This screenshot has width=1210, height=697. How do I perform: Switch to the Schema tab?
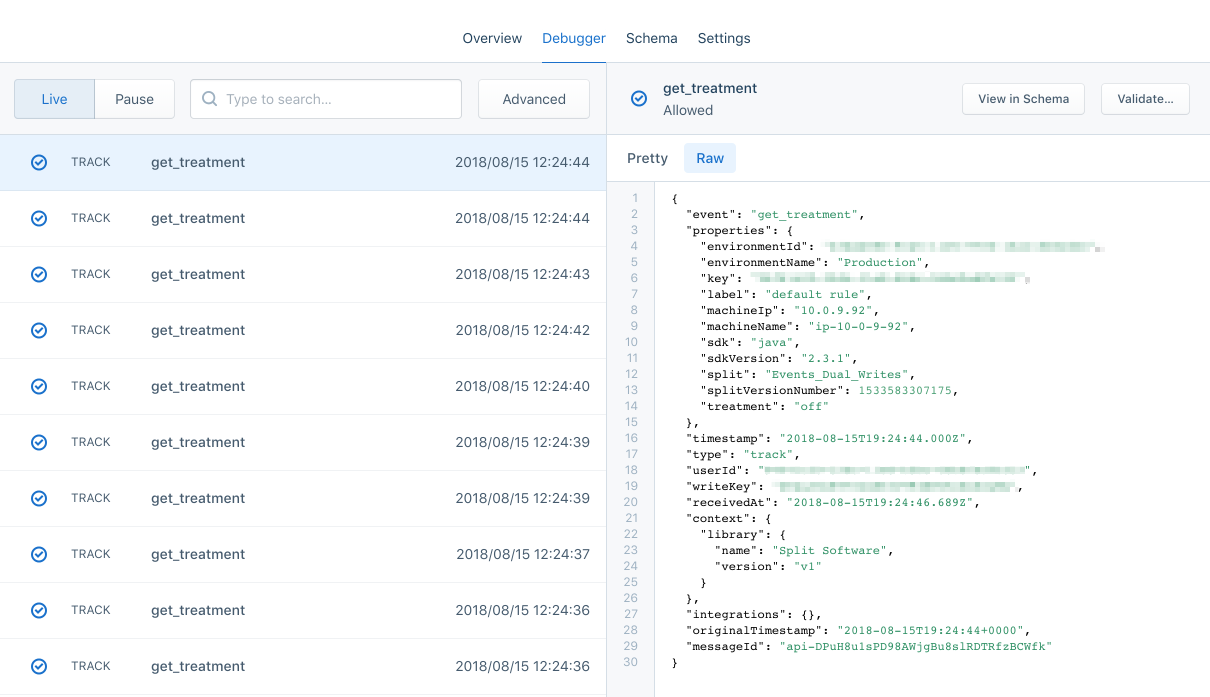click(x=651, y=38)
